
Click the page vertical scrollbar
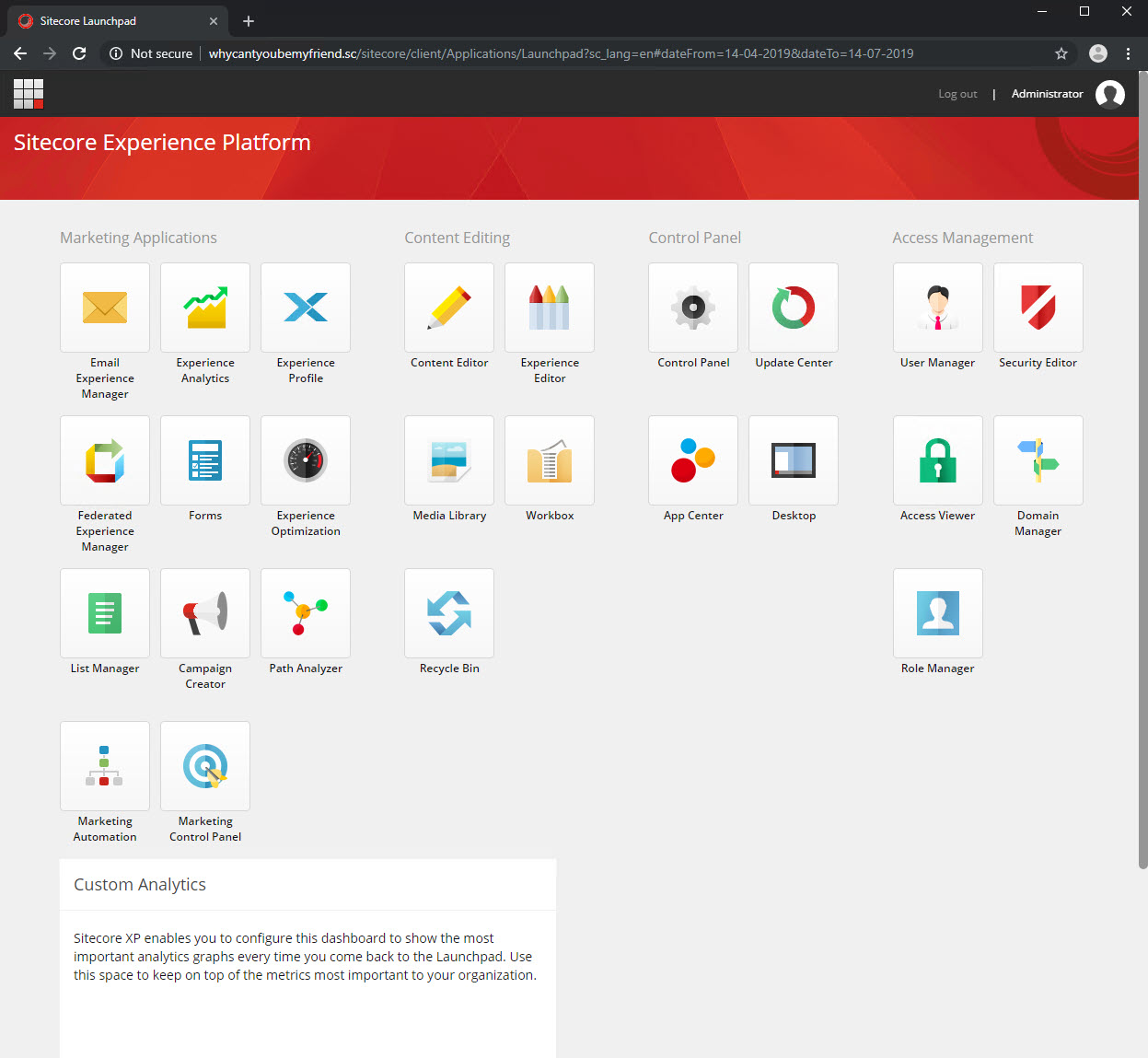point(1142,470)
